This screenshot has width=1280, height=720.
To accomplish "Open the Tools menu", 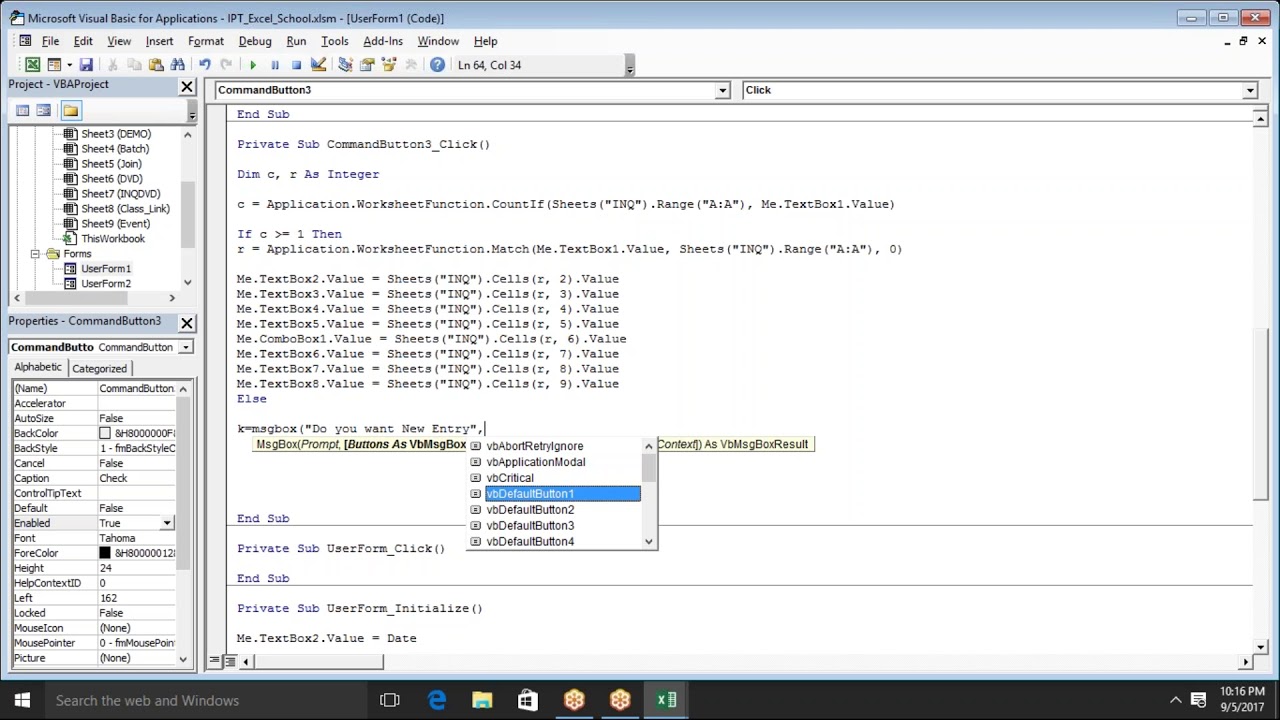I will point(334,41).
